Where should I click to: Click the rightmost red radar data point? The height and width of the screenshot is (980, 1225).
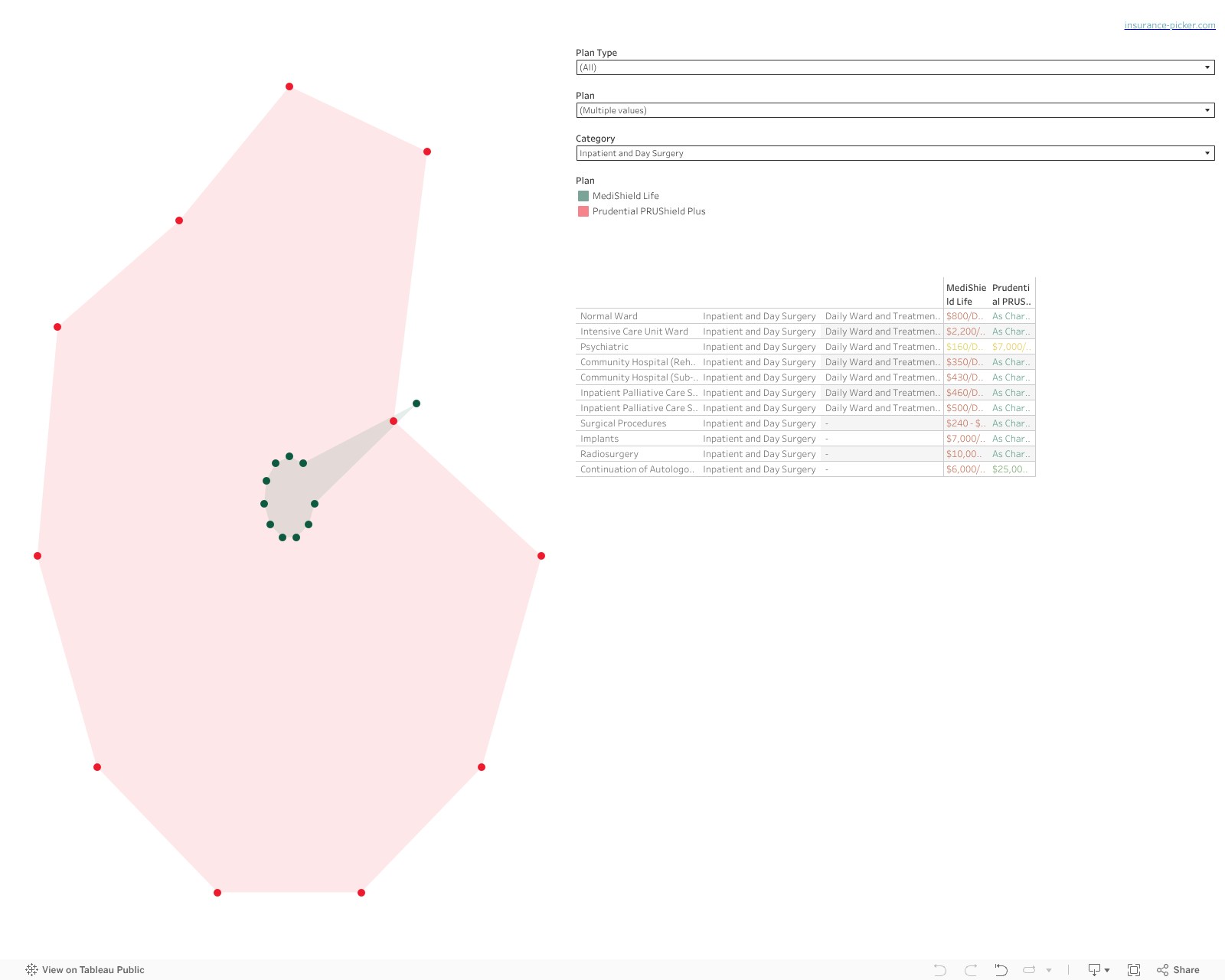[x=541, y=556]
